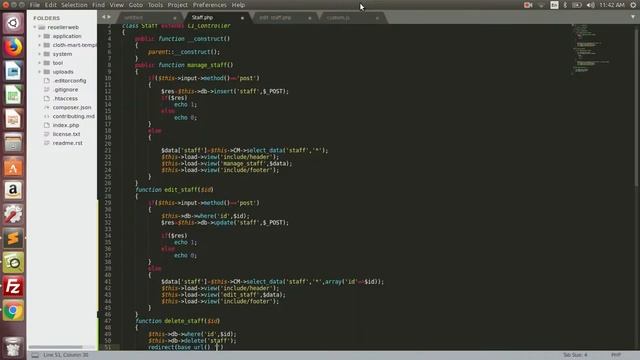Open the File menu
This screenshot has height=360, width=640.
point(35,5)
